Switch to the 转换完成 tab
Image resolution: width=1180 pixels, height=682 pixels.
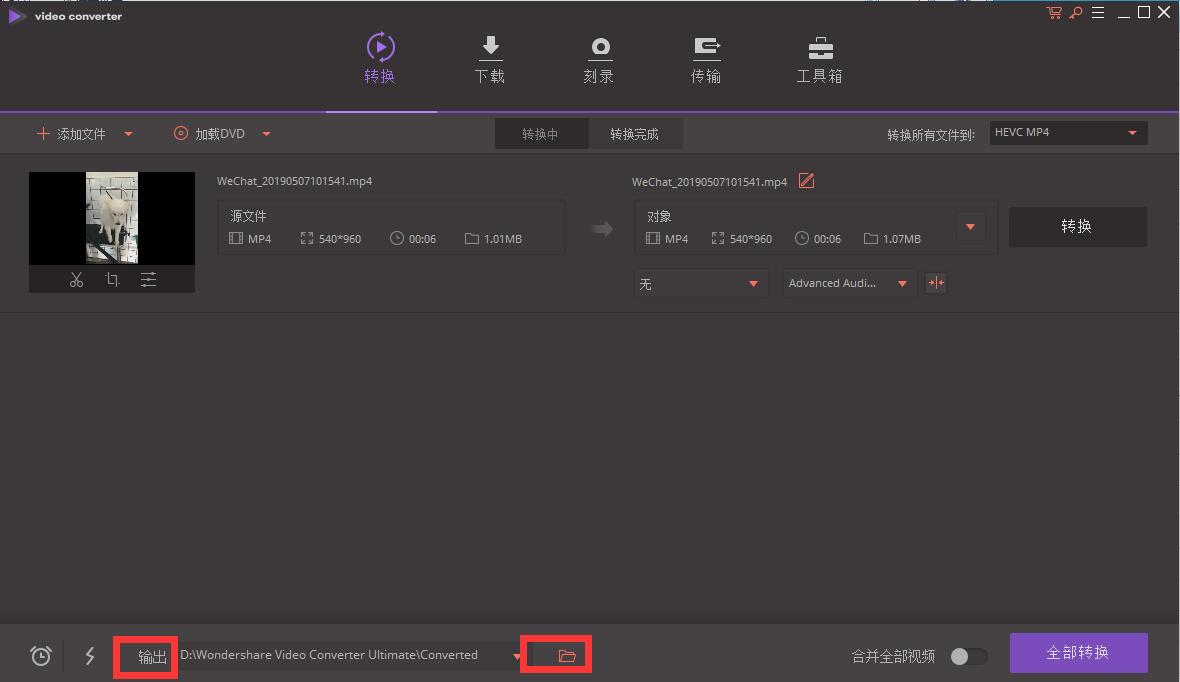(635, 132)
